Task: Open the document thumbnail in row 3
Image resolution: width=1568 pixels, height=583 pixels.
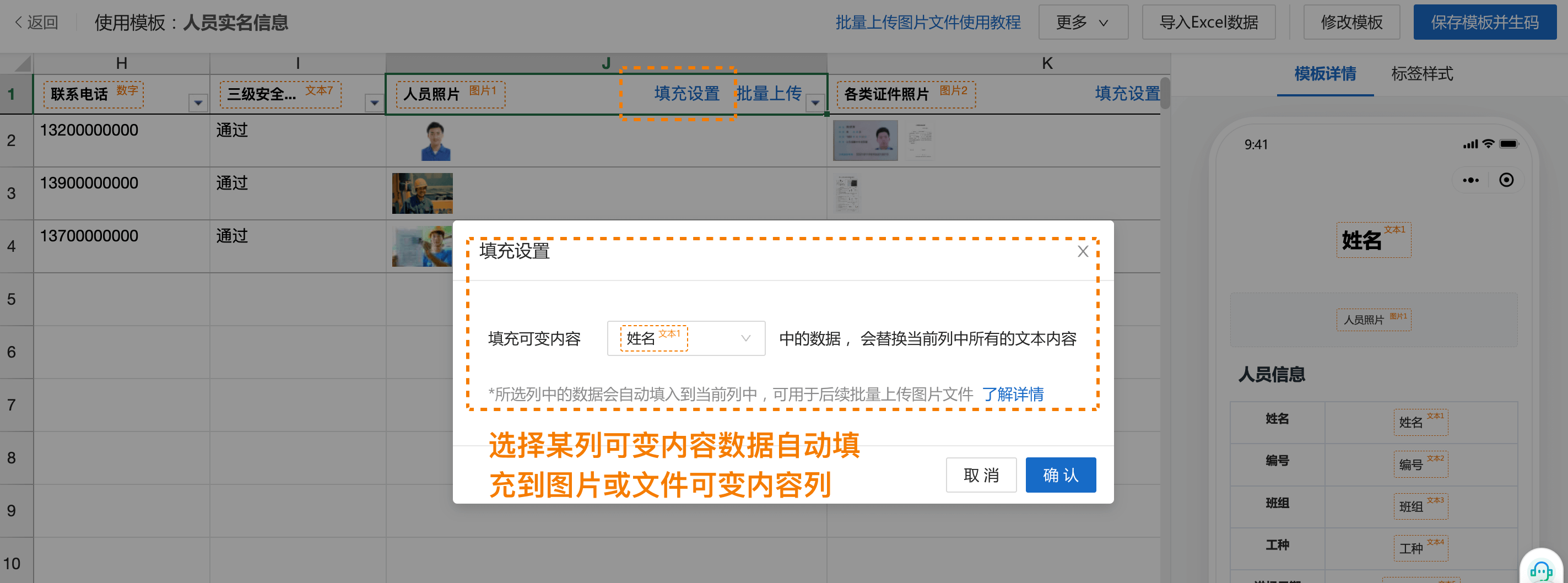Action: [847, 192]
